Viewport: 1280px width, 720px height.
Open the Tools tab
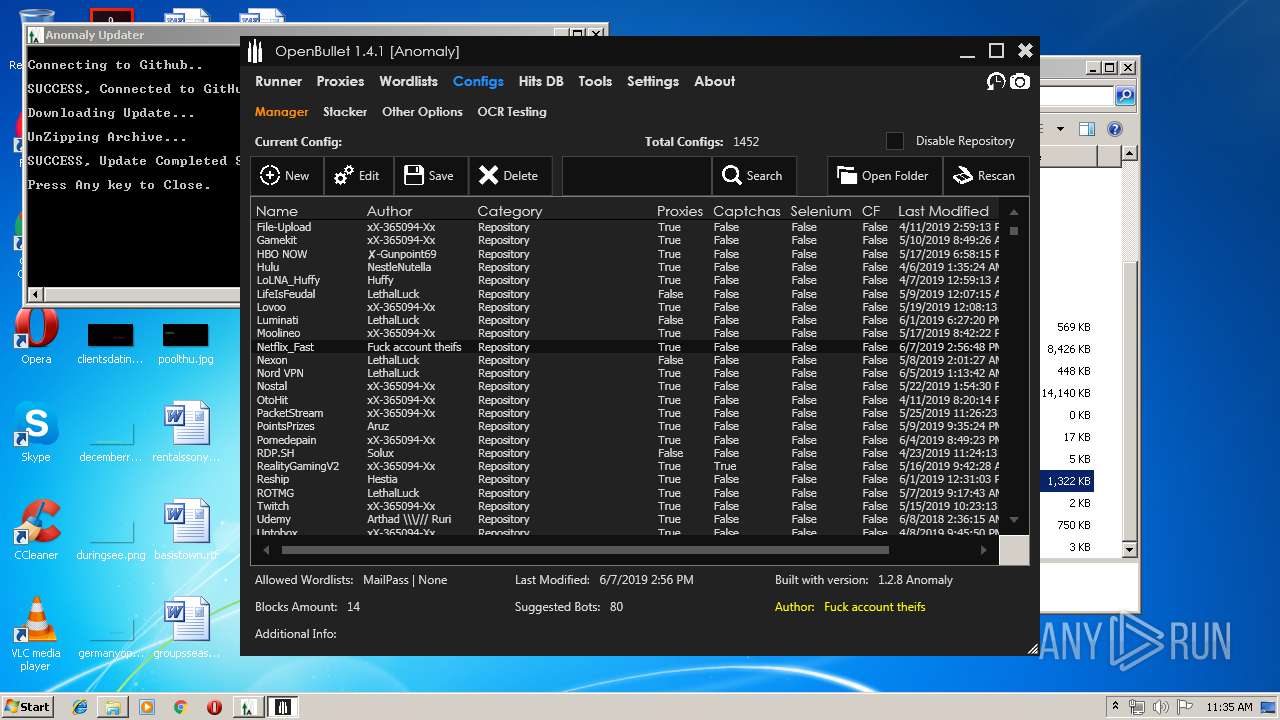coord(595,81)
